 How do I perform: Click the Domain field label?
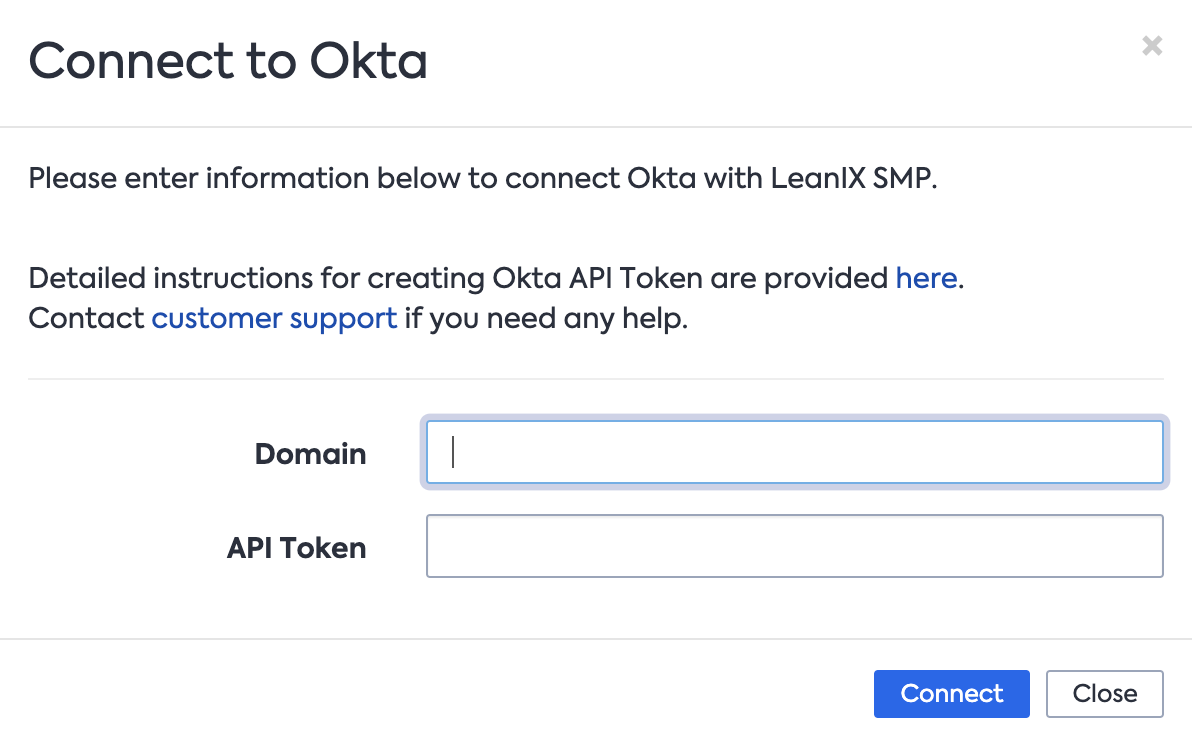(x=310, y=454)
